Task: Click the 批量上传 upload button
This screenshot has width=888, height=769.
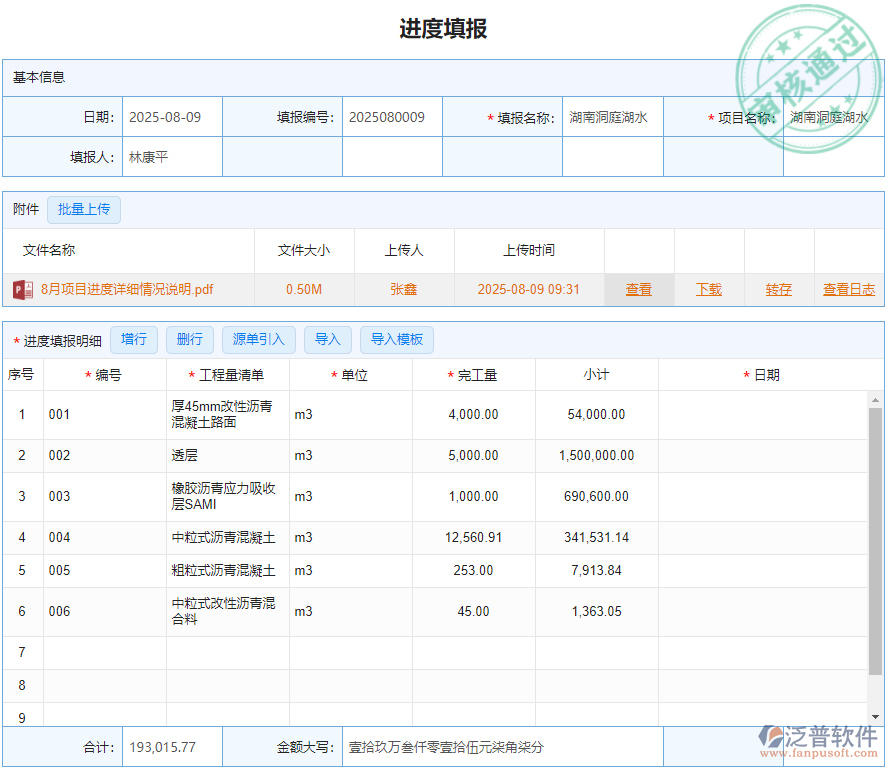Action: click(x=84, y=210)
